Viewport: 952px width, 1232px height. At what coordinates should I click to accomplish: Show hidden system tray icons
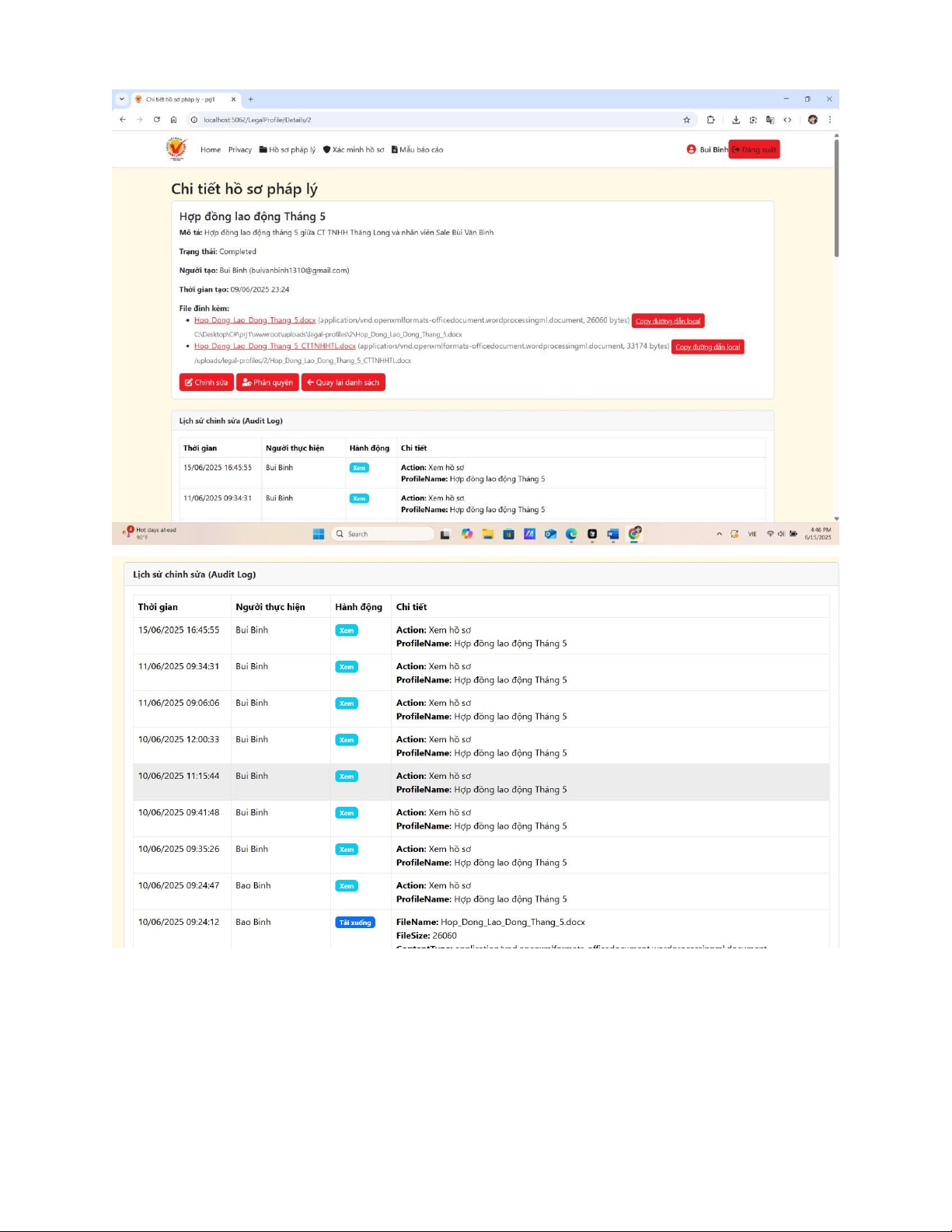coord(719,534)
